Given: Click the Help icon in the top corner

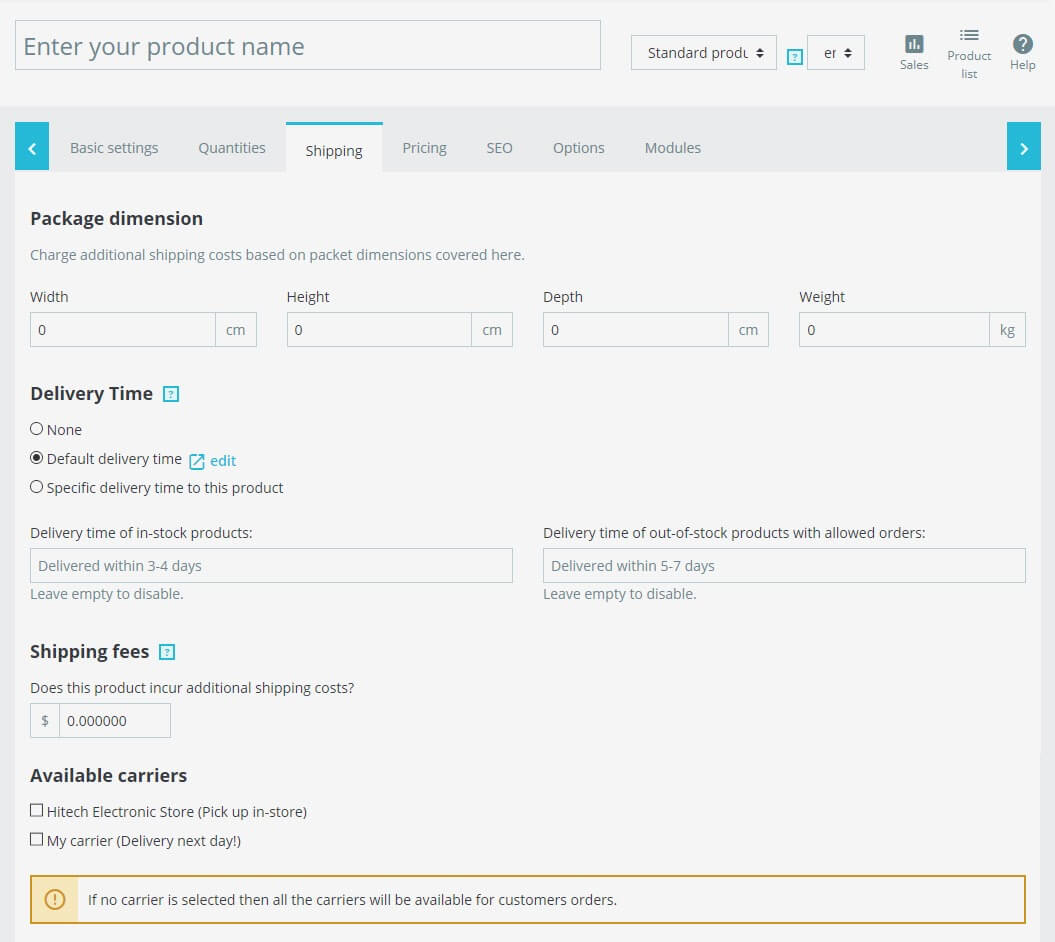Looking at the screenshot, I should [1022, 45].
